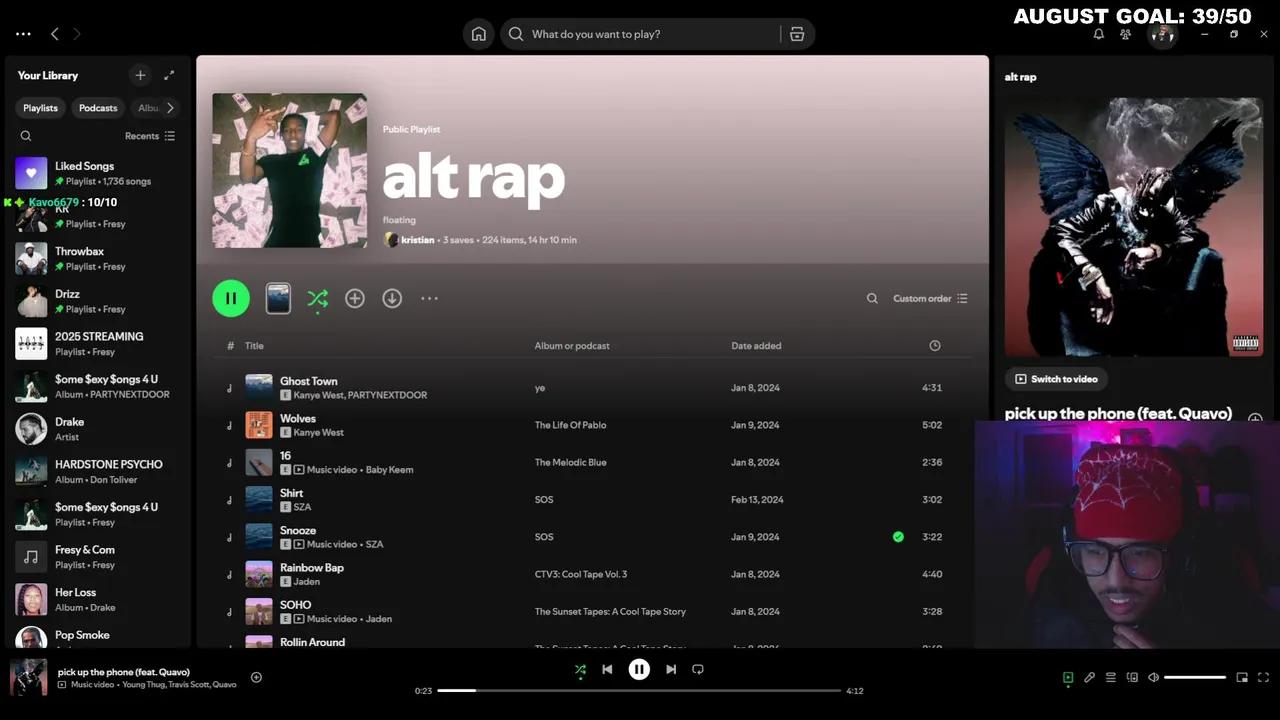Image resolution: width=1280 pixels, height=720 pixels.
Task: Open CTV3: Cool Tape Vol. 3 album
Action: click(581, 574)
